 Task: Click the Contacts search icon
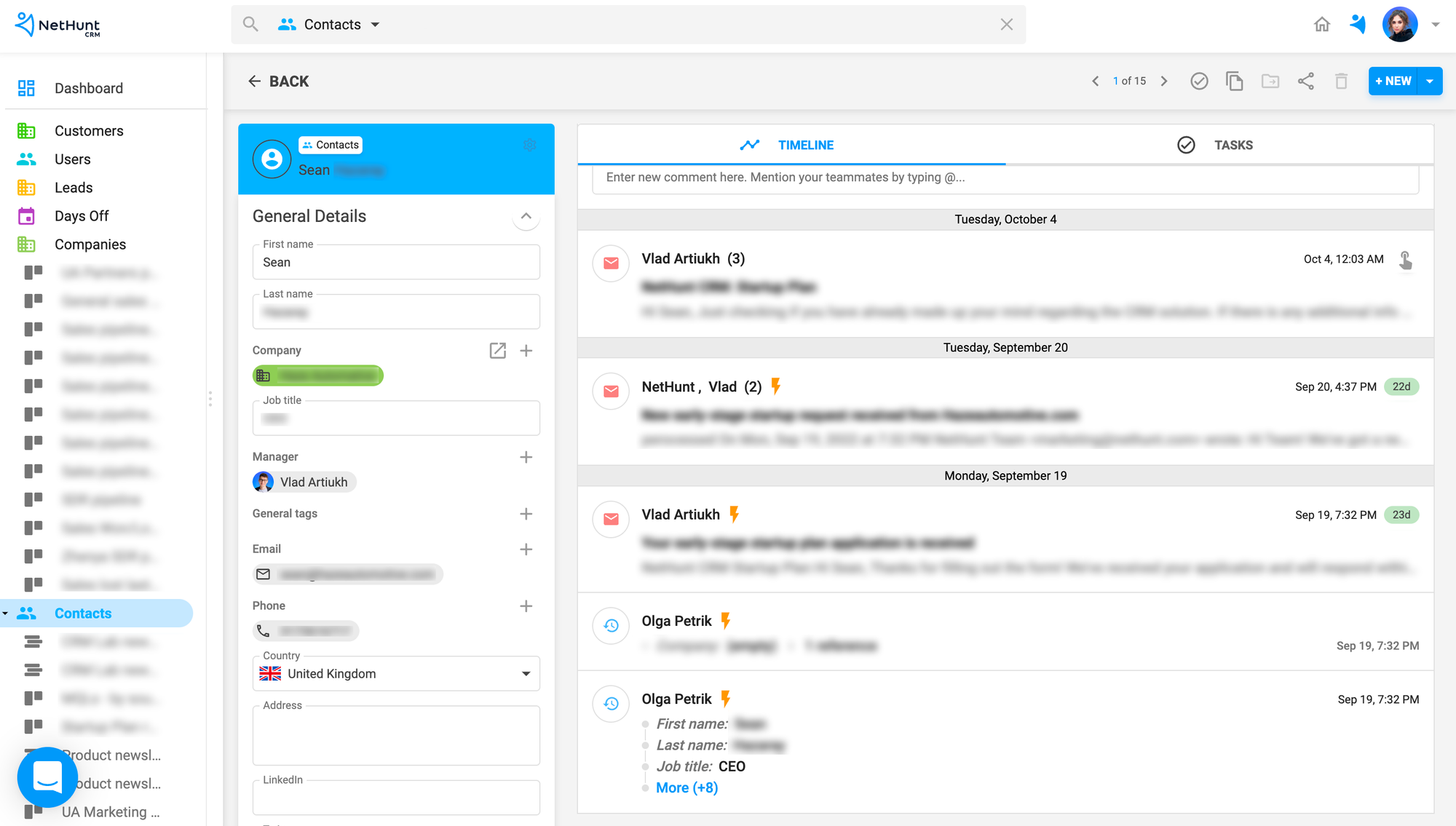tap(250, 25)
